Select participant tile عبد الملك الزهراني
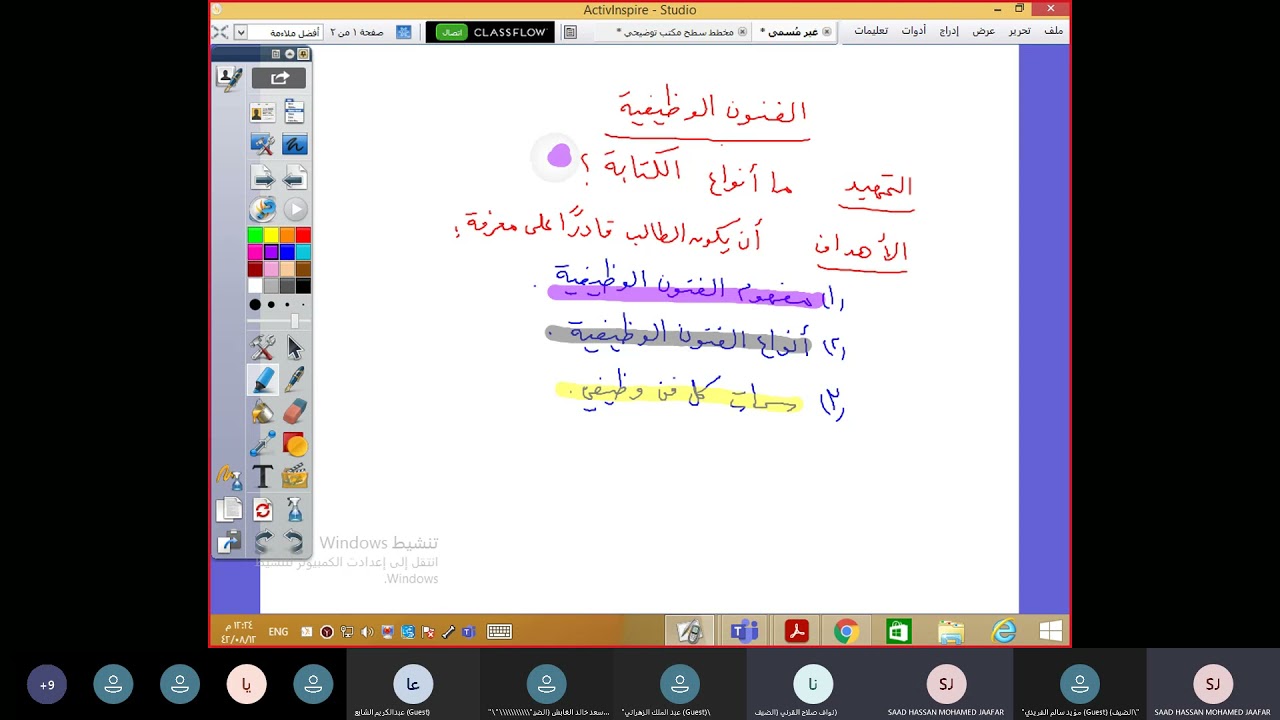This screenshot has height=720, width=1280. pos(680,684)
